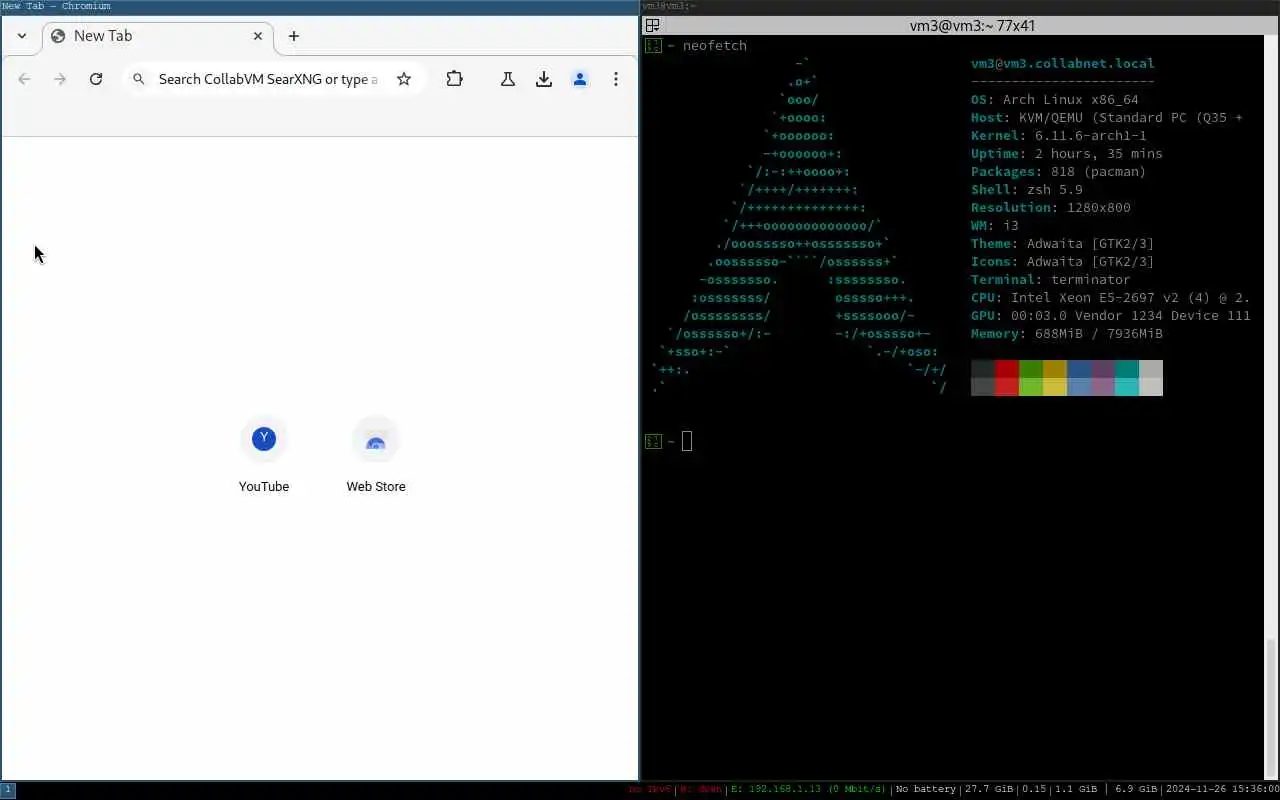Viewport: 1280px width, 800px height.
Task: Click the terminal prompt cursor block
Action: click(x=687, y=441)
